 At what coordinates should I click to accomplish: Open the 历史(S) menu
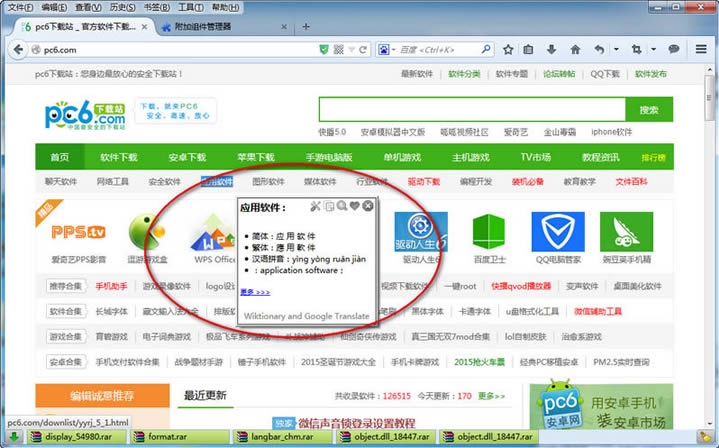(x=122, y=7)
